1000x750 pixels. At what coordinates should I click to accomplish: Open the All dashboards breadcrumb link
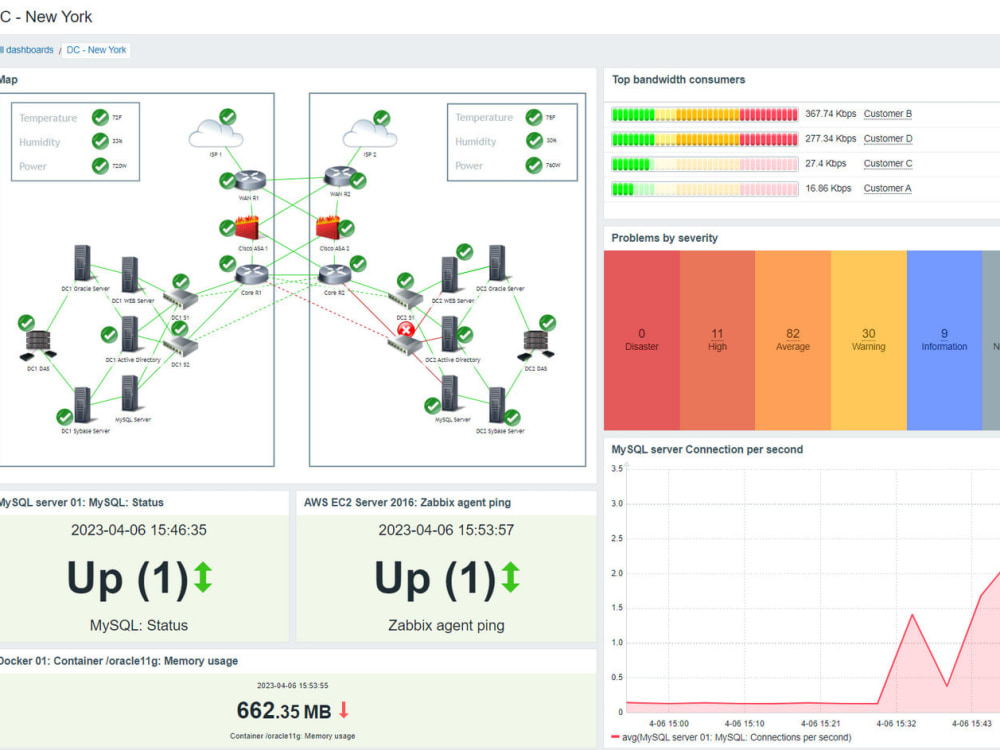tap(26, 50)
